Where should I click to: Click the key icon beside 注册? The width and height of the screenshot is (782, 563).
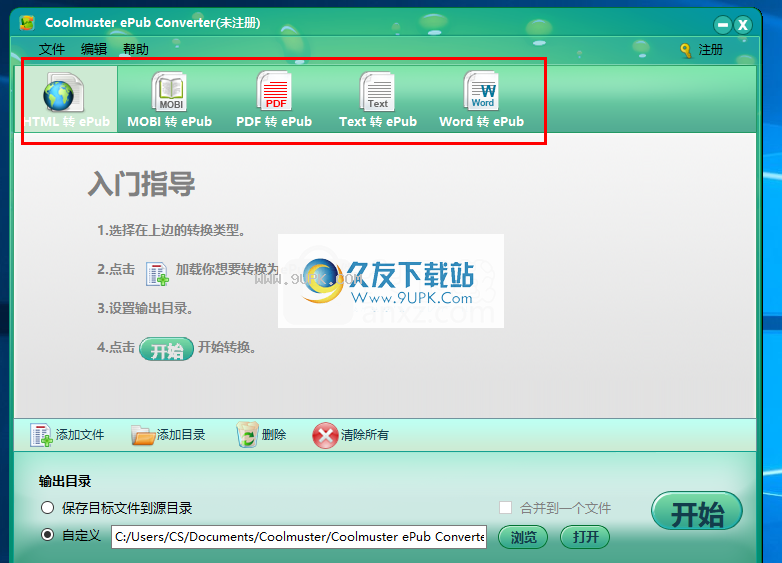pyautogui.click(x=686, y=50)
